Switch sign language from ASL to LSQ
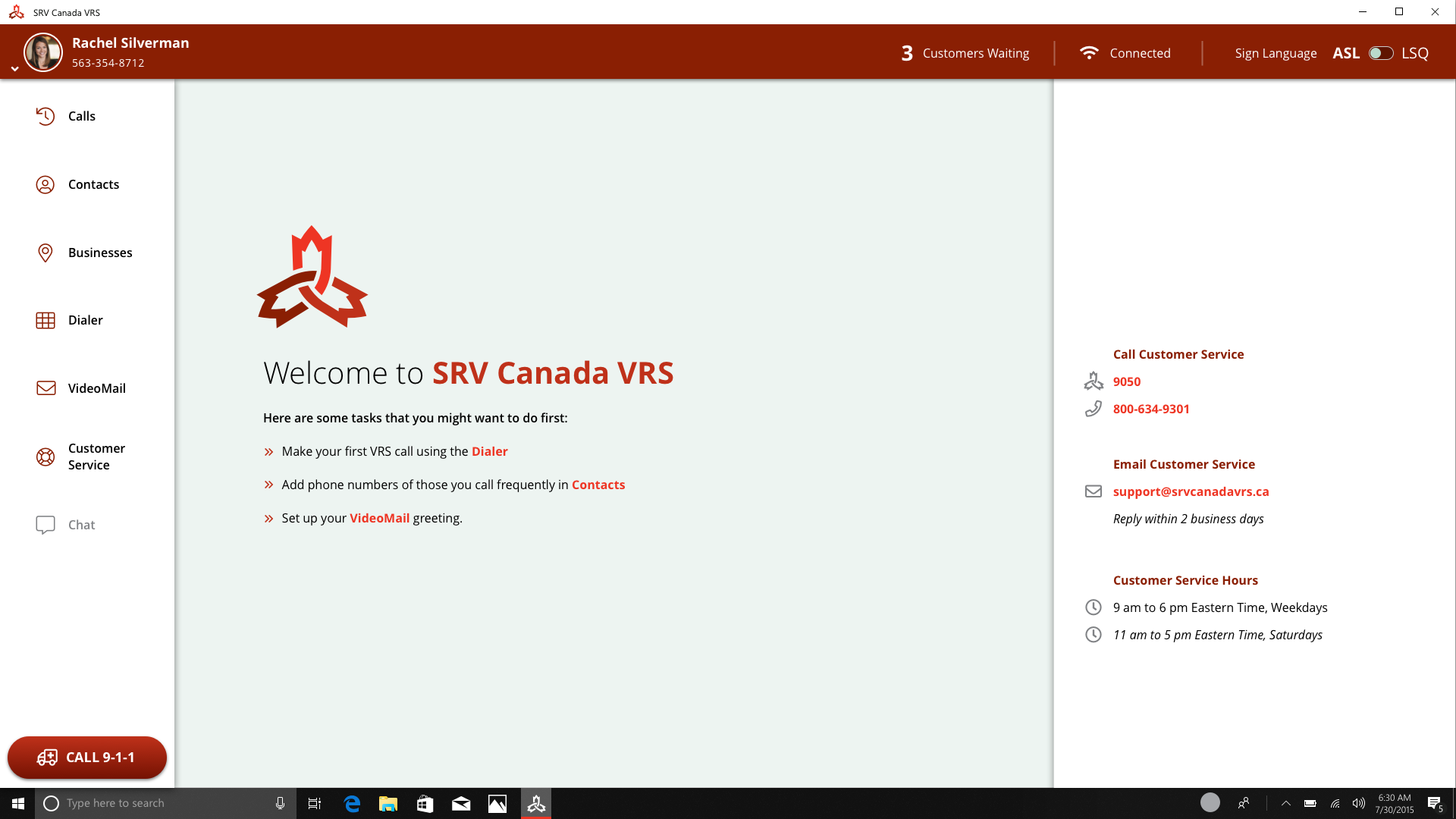Screen dimensions: 1456x819 pos(1380,53)
